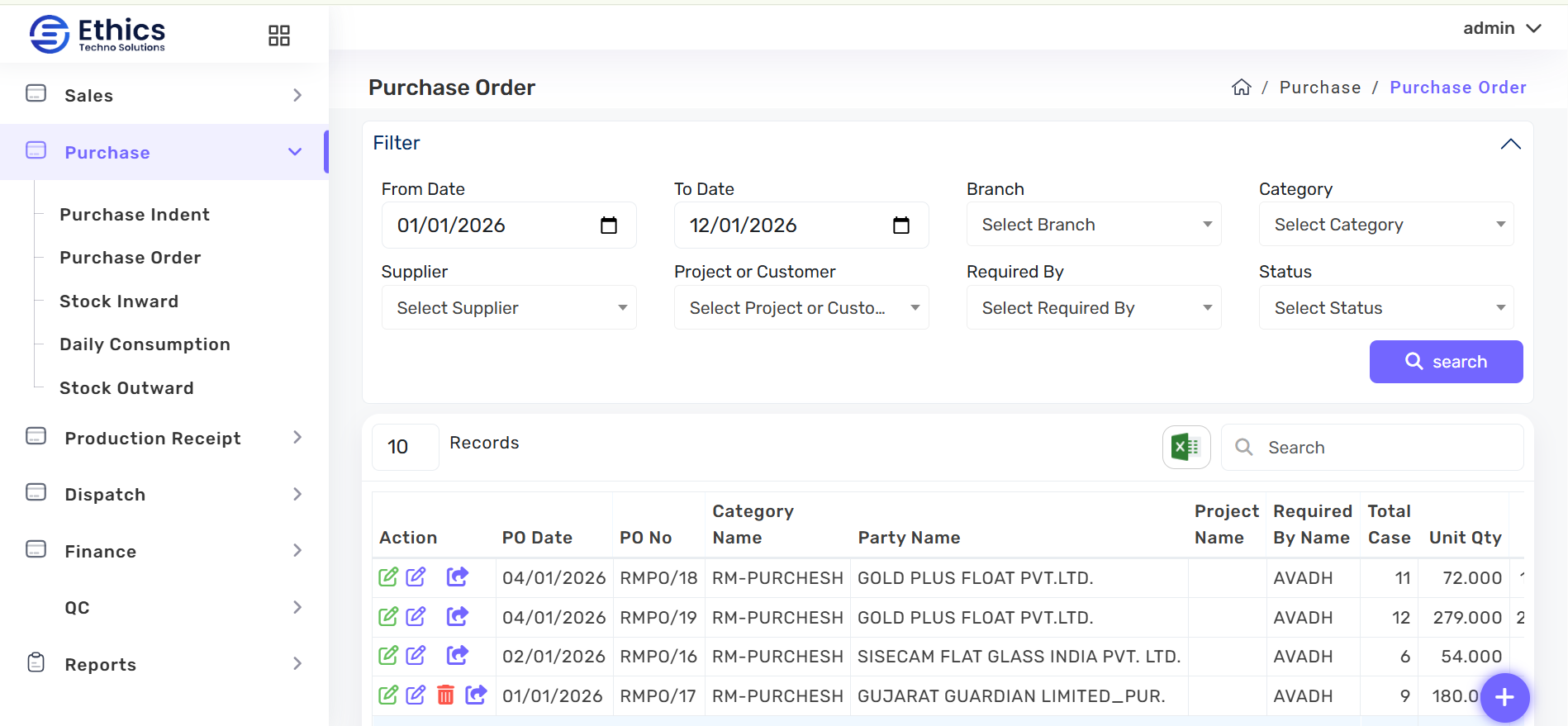Expand the Sales menu
Screen dimensions: 1568x726
coord(164,95)
